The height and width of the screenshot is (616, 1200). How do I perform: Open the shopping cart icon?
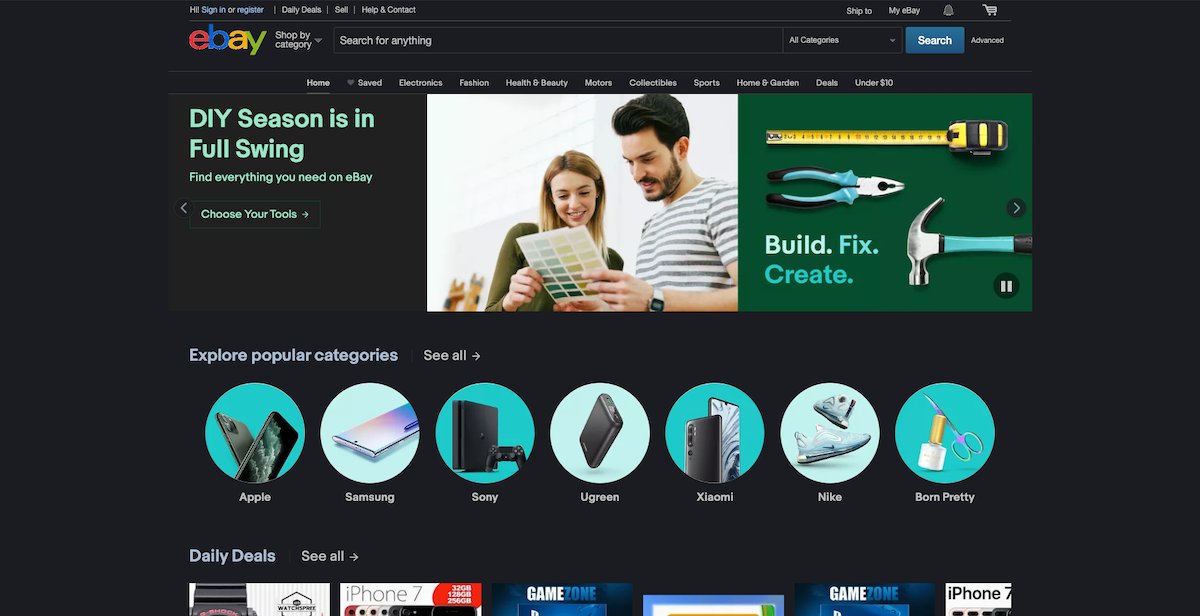coord(990,10)
